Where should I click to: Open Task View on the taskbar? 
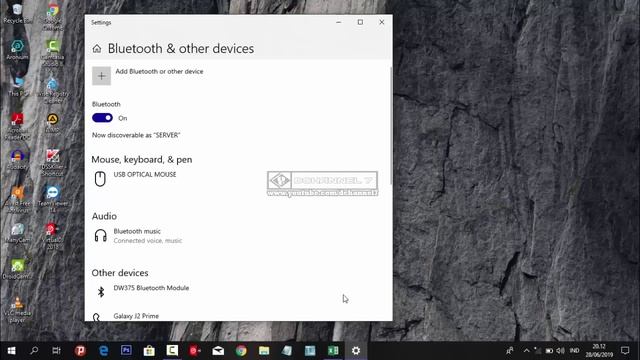coord(56,351)
